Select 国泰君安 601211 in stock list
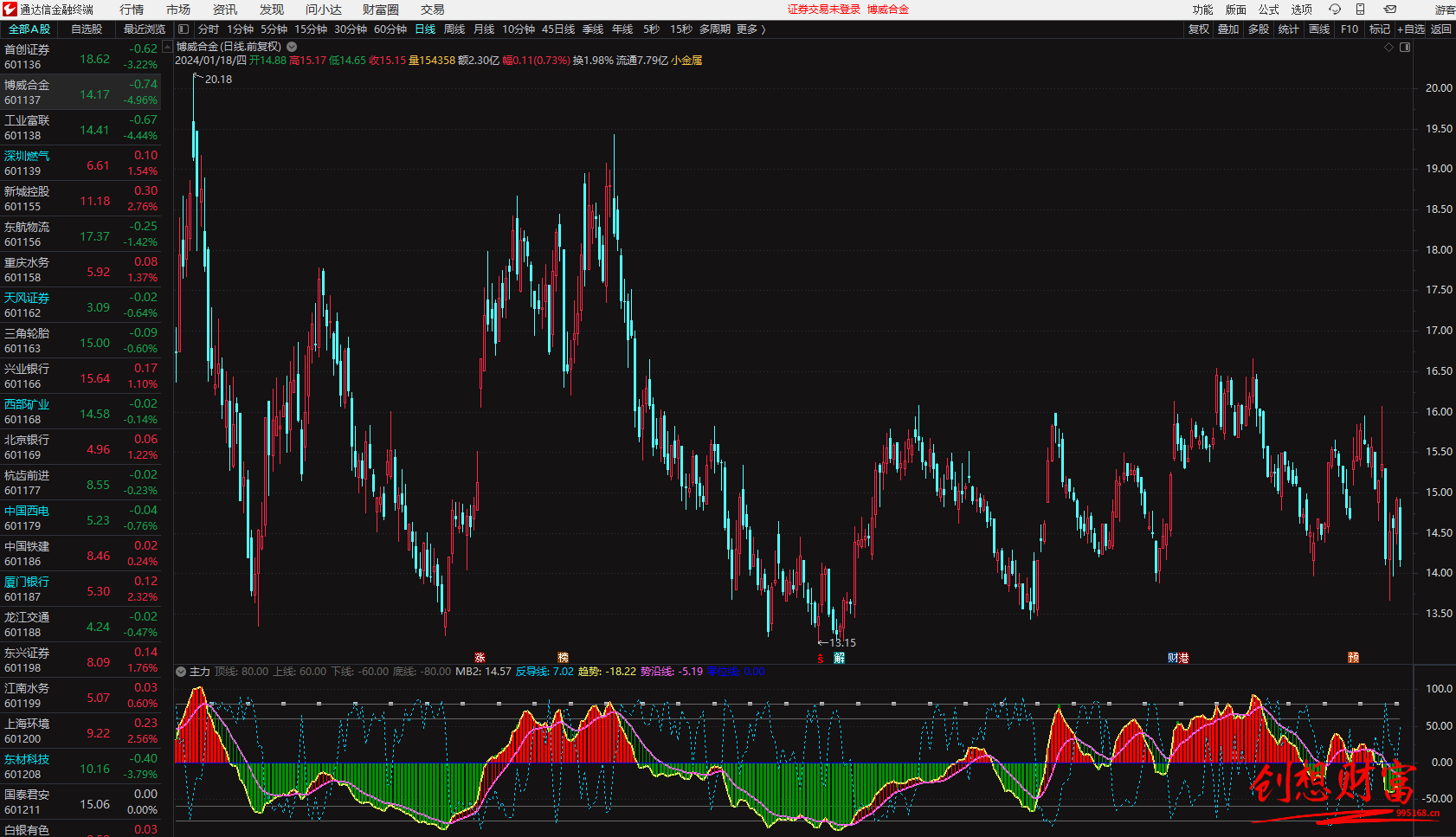1456x837 pixels. click(x=81, y=802)
